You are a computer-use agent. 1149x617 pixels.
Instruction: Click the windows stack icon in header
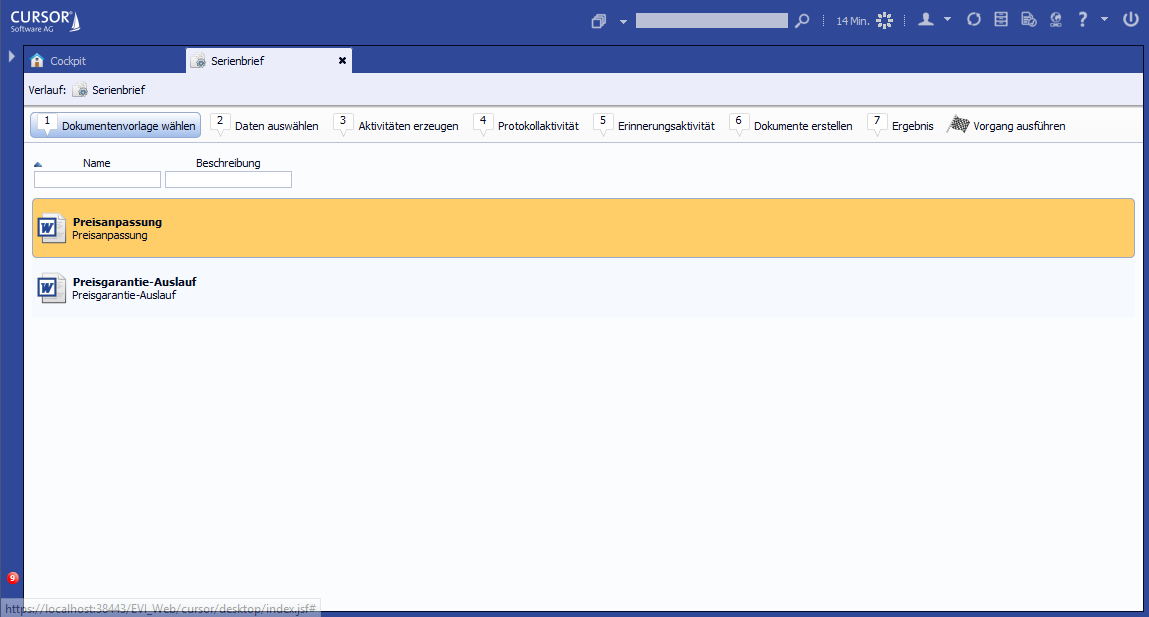point(599,21)
